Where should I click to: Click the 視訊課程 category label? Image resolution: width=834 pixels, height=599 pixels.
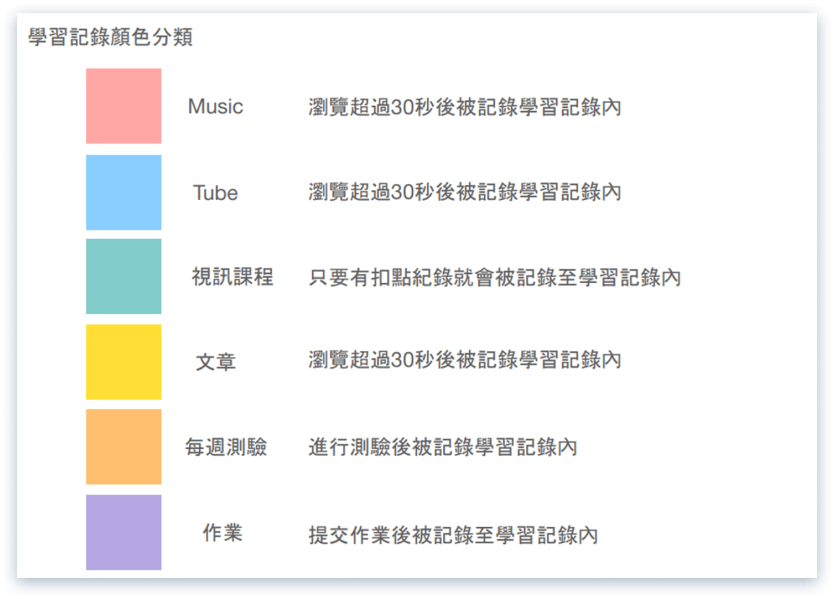point(232,277)
